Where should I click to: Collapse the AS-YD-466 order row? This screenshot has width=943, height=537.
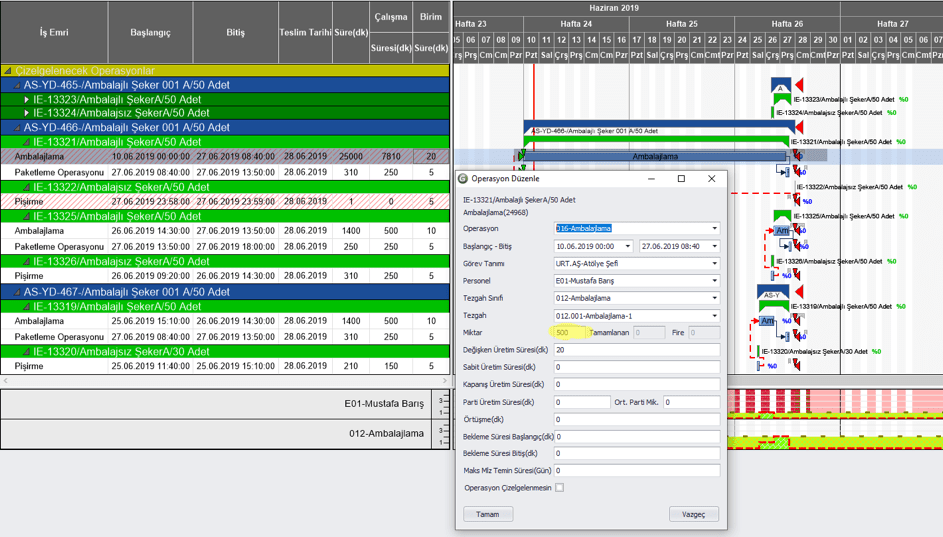(17, 127)
